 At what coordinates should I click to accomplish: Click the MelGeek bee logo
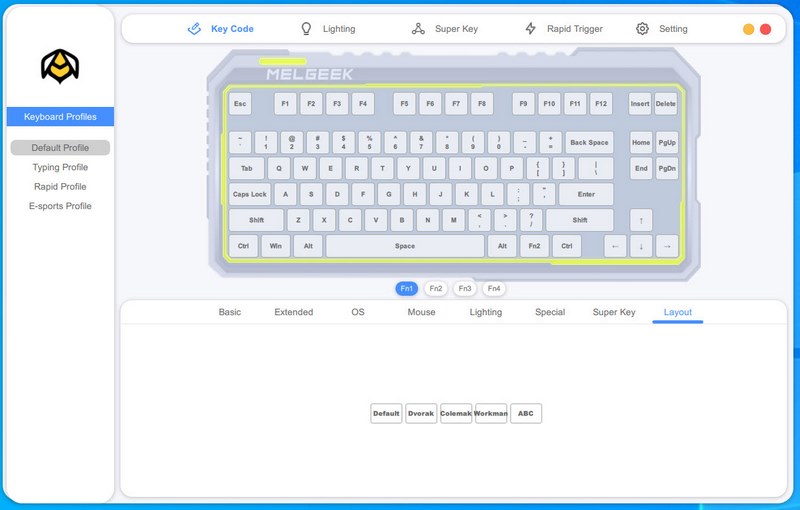[x=60, y=66]
